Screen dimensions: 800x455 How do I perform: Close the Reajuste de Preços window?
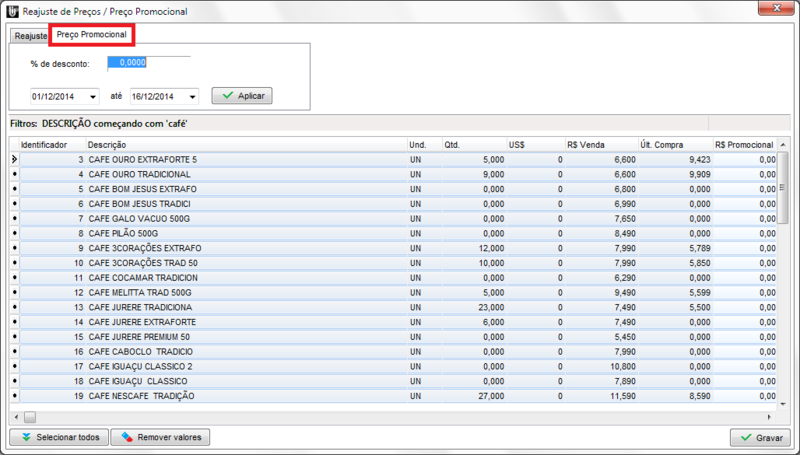click(x=772, y=11)
